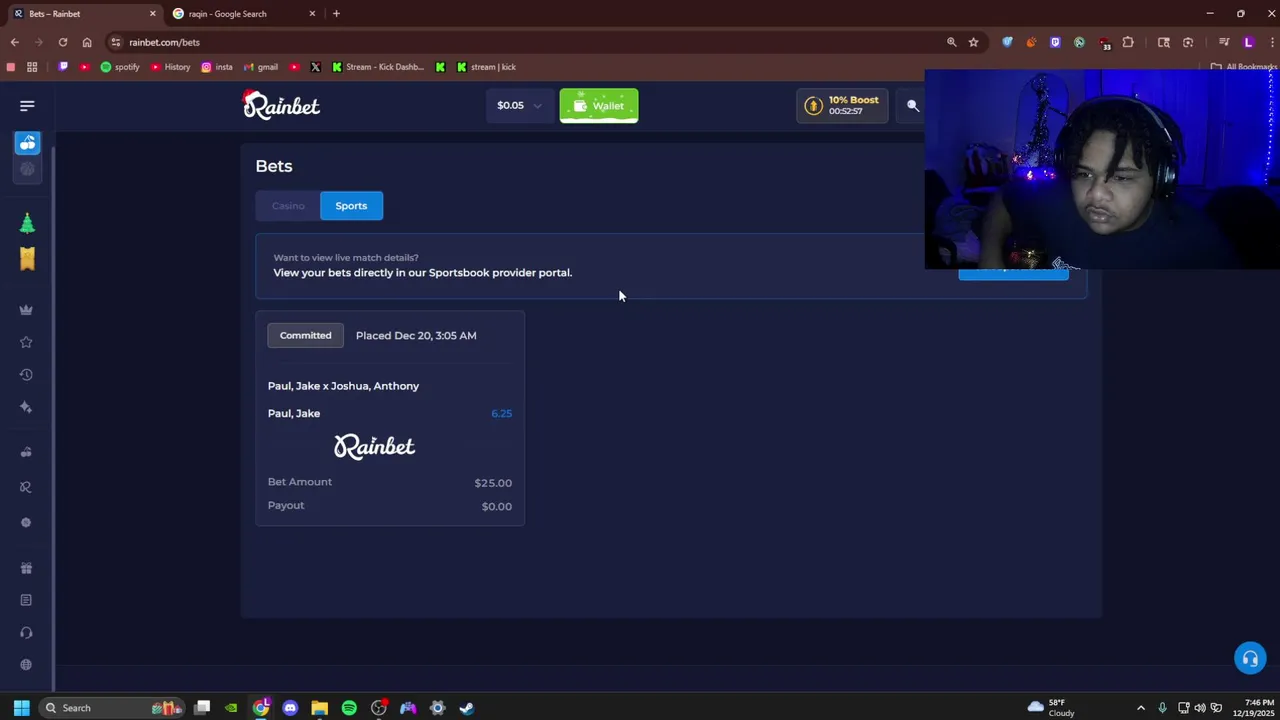The image size is (1280, 720).
Task: Open the taskbar weather widget
Action: click(x=1050, y=708)
